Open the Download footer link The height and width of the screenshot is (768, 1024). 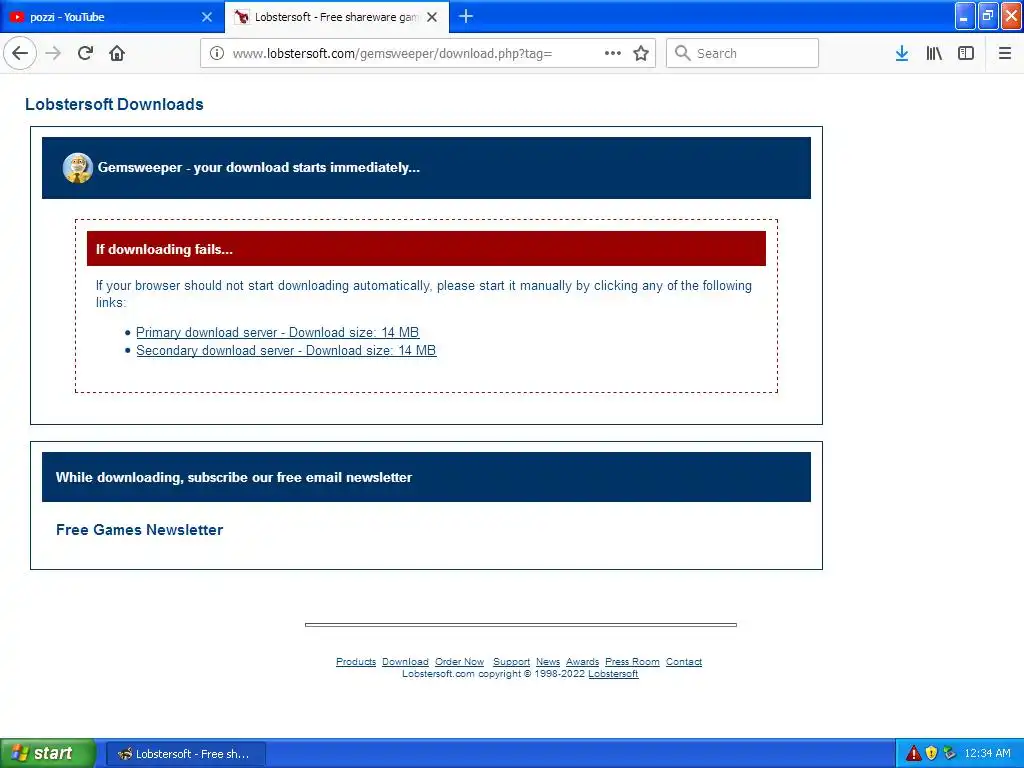click(406, 662)
